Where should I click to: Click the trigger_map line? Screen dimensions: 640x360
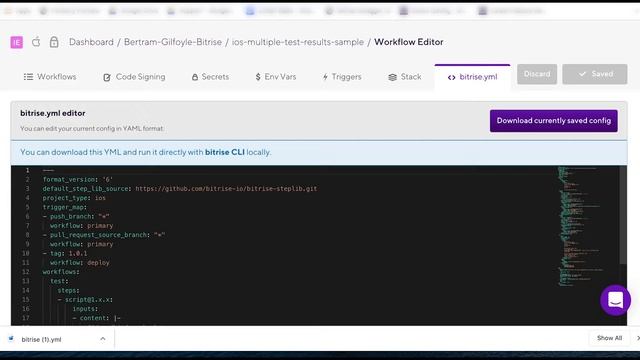point(64,207)
